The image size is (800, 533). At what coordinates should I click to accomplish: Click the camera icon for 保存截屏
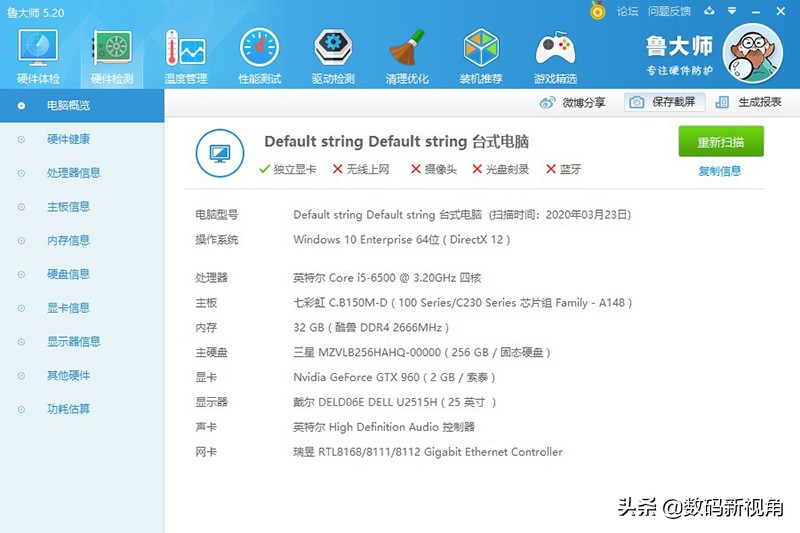(x=636, y=103)
